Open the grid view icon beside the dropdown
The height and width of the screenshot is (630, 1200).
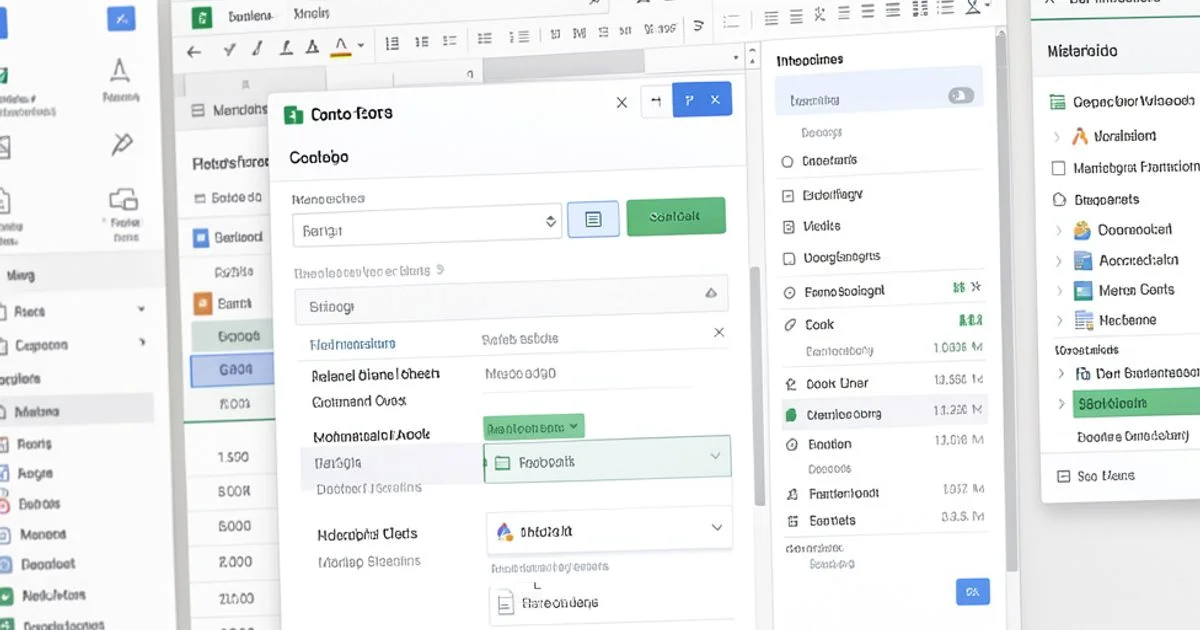click(593, 218)
